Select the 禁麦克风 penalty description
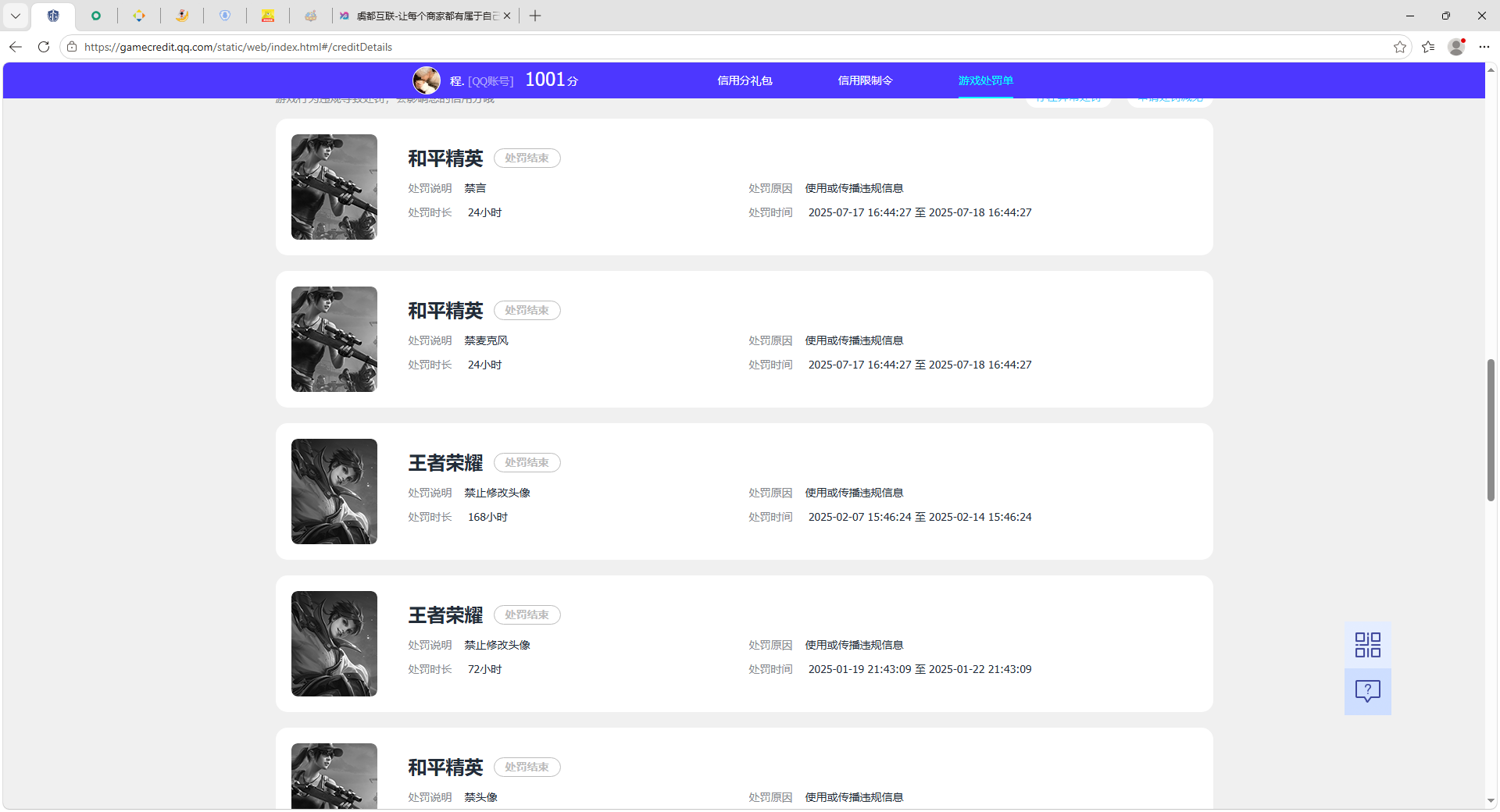1500x812 pixels. click(486, 340)
